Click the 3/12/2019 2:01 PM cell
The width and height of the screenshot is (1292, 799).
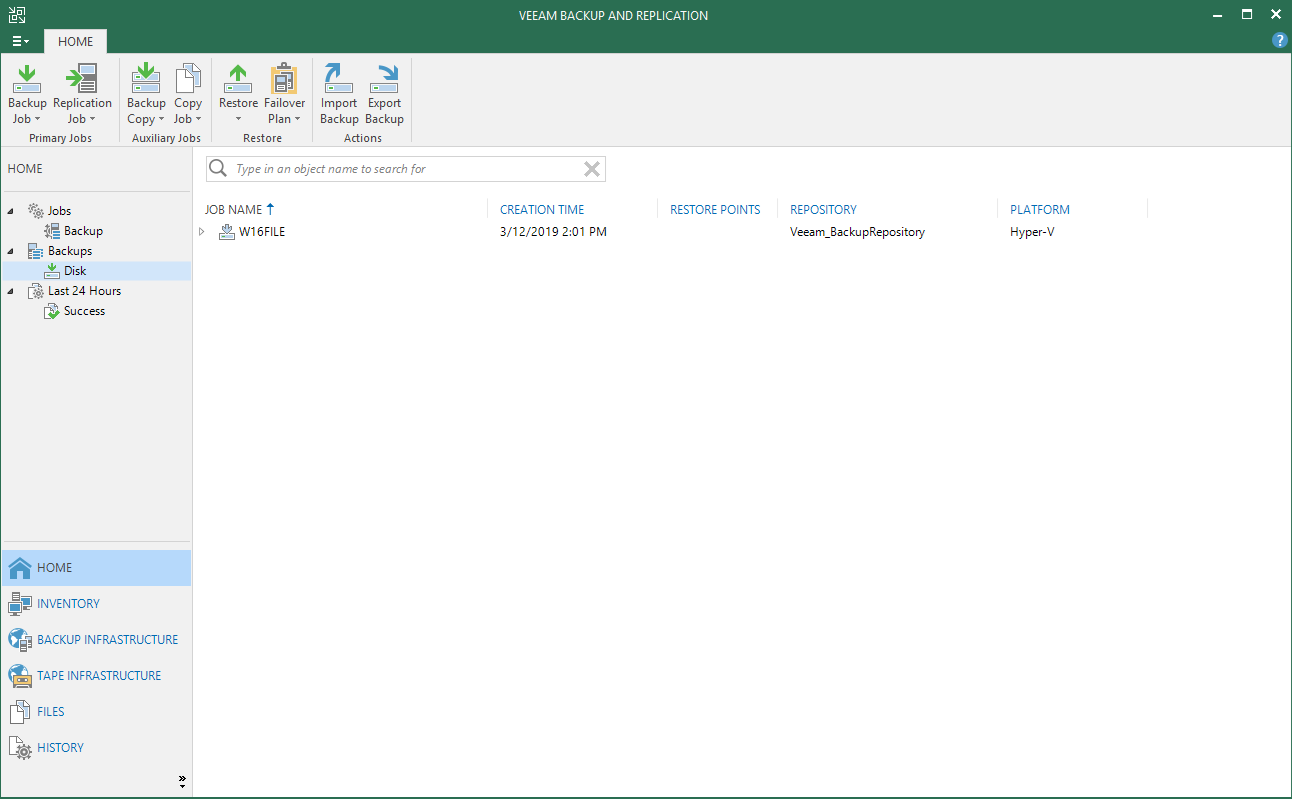[553, 232]
